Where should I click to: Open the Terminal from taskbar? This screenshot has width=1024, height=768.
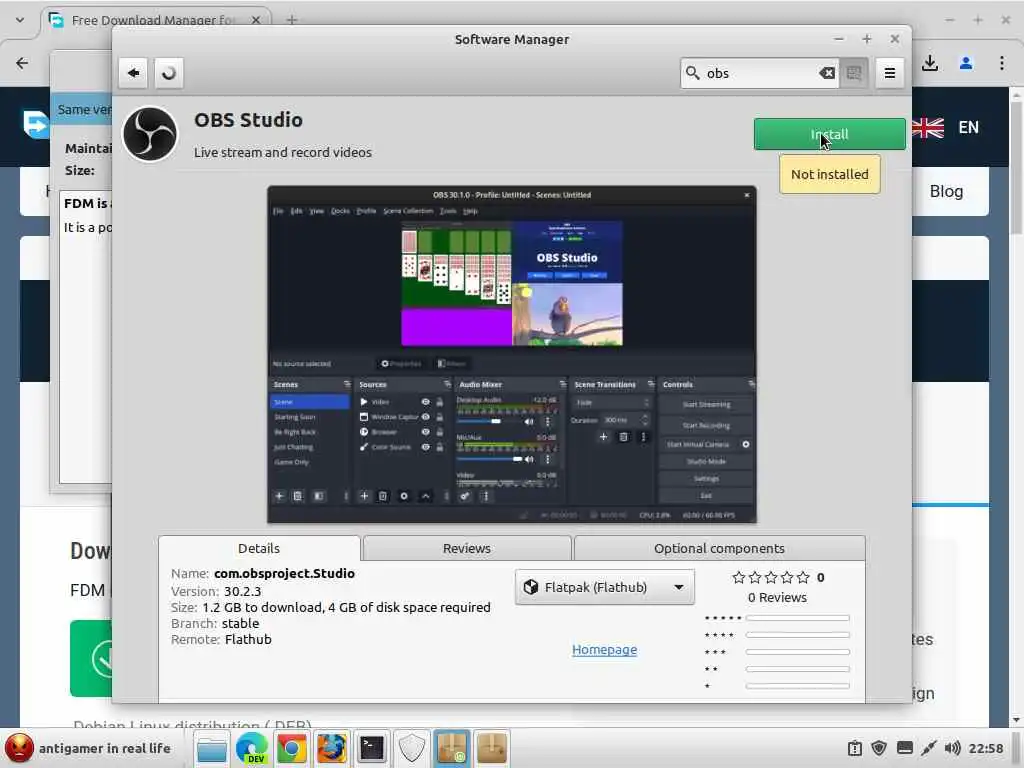(x=372, y=748)
